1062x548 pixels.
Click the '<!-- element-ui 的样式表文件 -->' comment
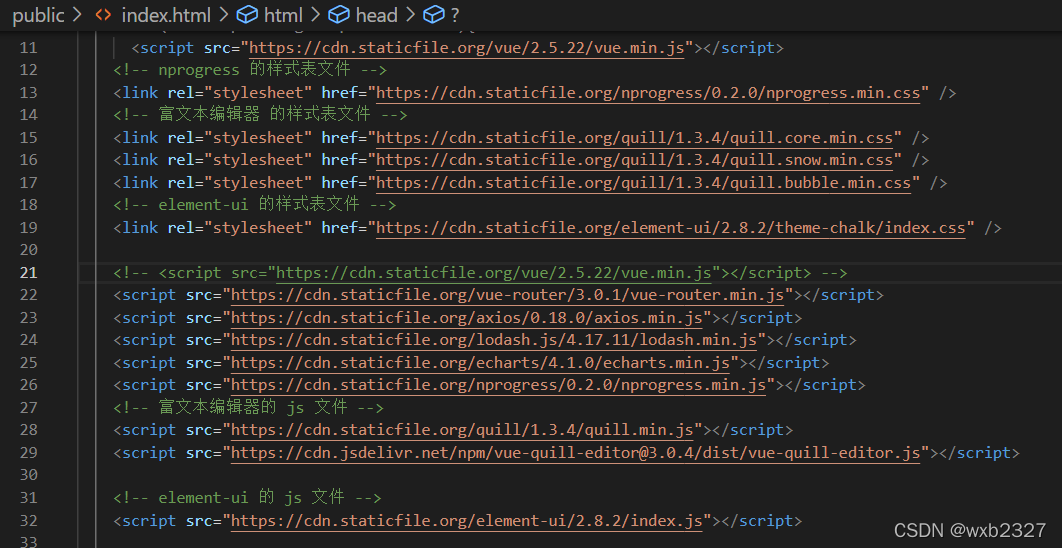click(255, 205)
